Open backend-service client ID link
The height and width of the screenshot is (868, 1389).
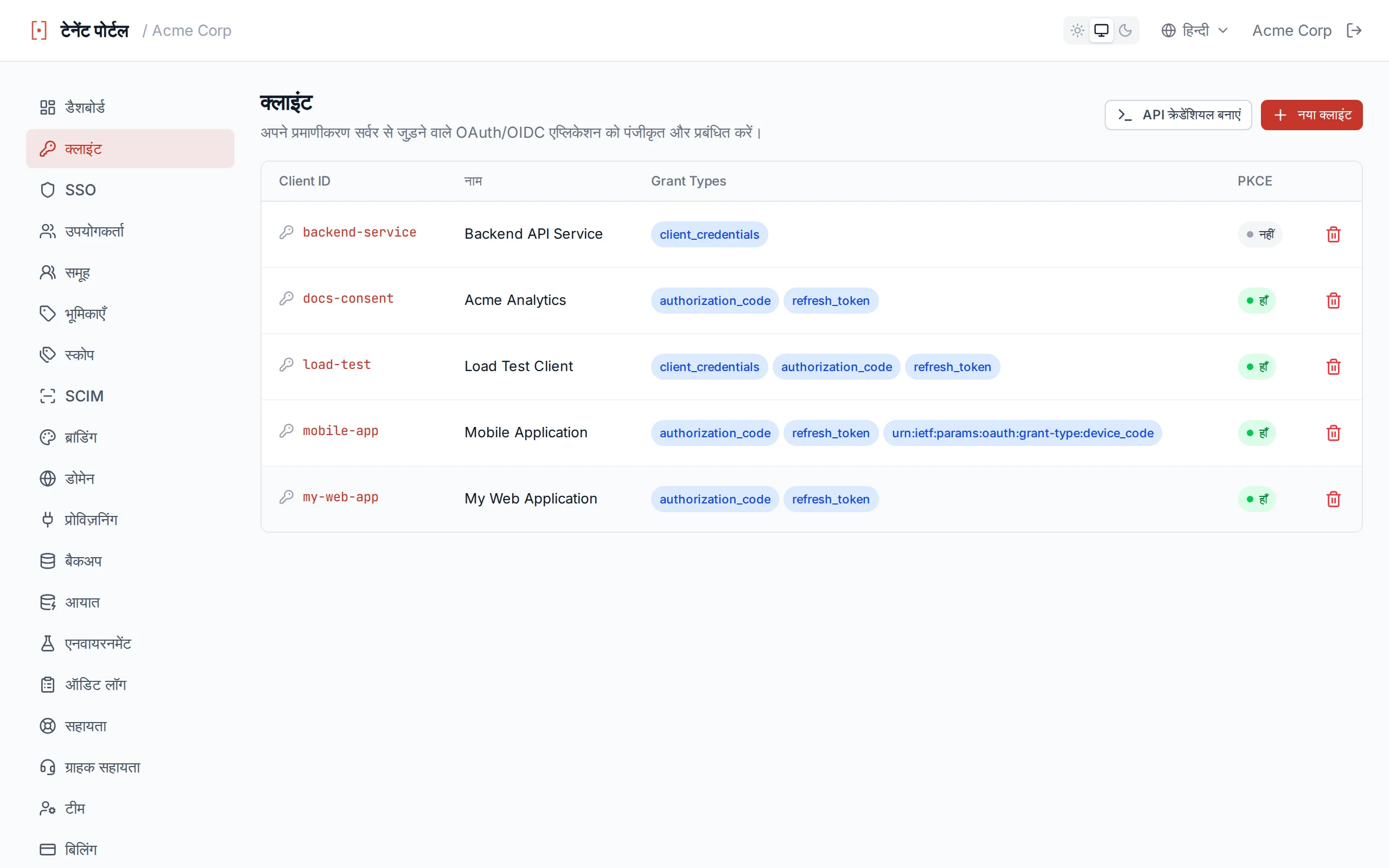359,232
